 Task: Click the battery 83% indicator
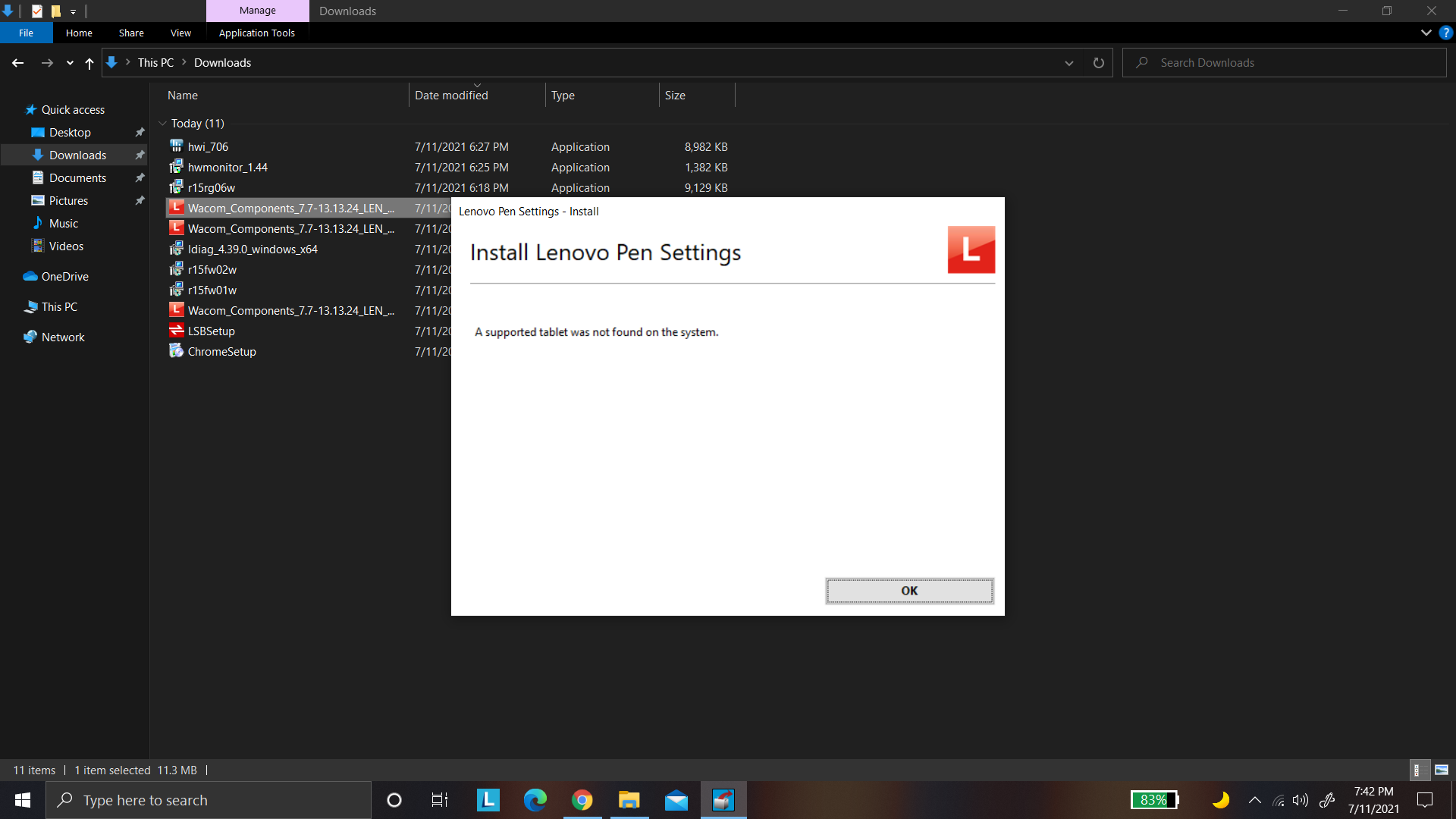tap(1154, 800)
